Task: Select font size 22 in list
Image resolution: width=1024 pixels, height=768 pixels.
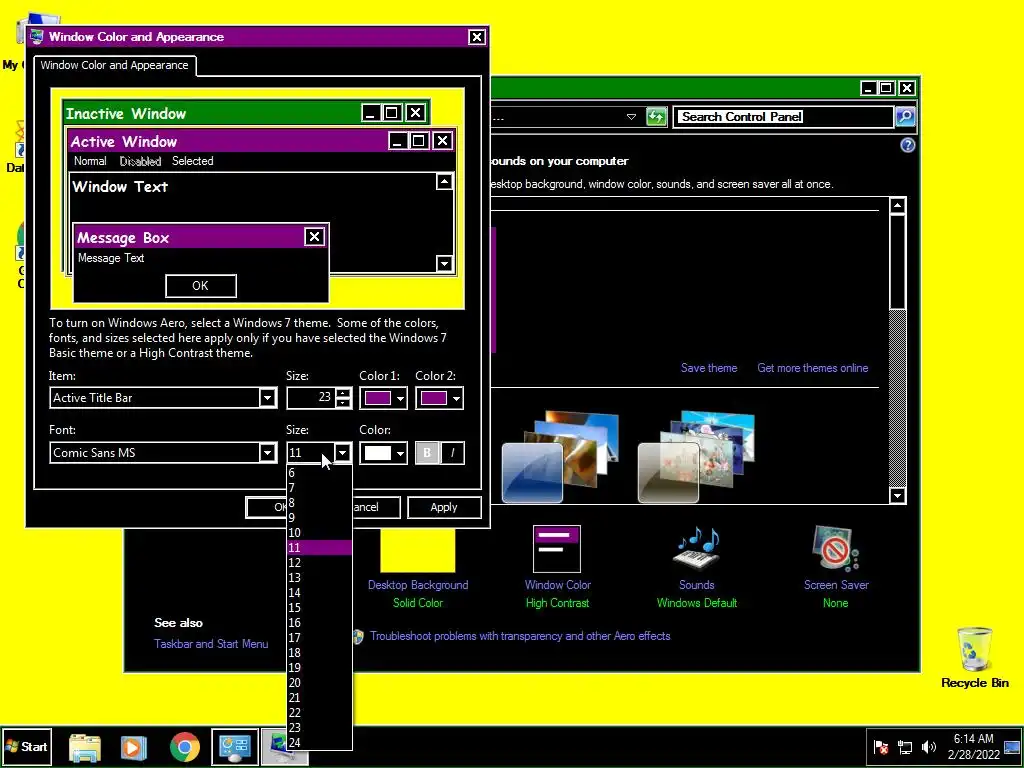Action: click(319, 713)
